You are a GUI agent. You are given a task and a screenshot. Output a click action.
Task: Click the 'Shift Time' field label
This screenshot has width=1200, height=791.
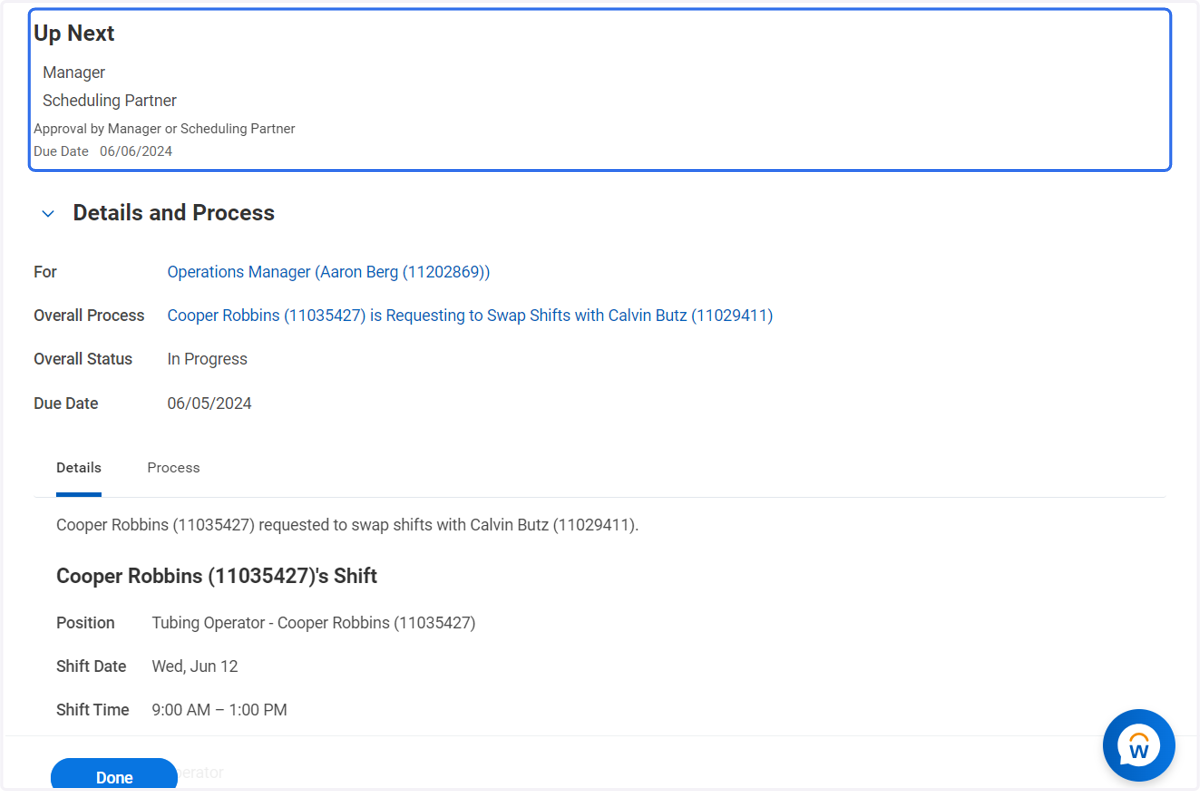[x=93, y=710]
